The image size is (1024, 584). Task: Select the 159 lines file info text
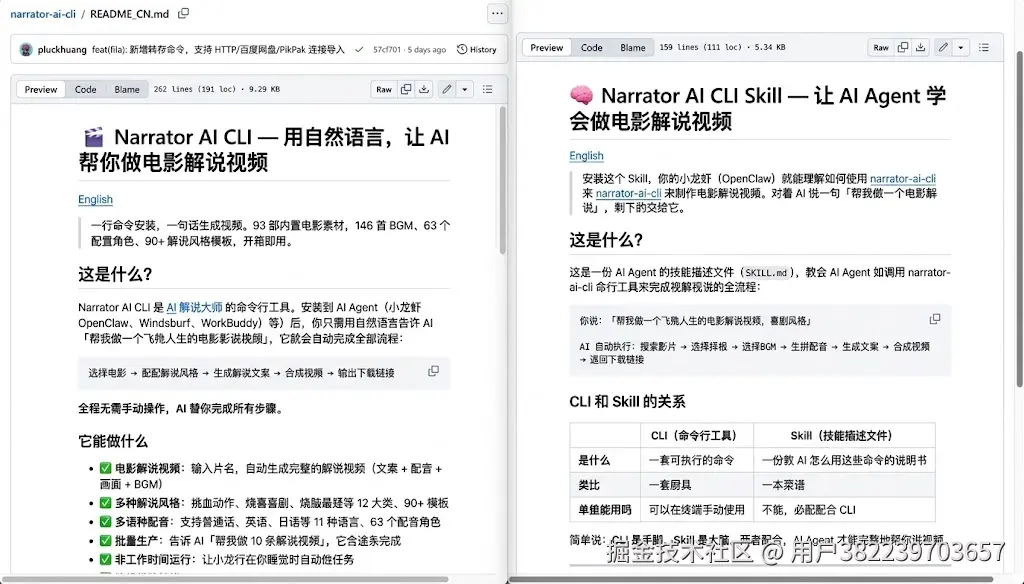722,48
